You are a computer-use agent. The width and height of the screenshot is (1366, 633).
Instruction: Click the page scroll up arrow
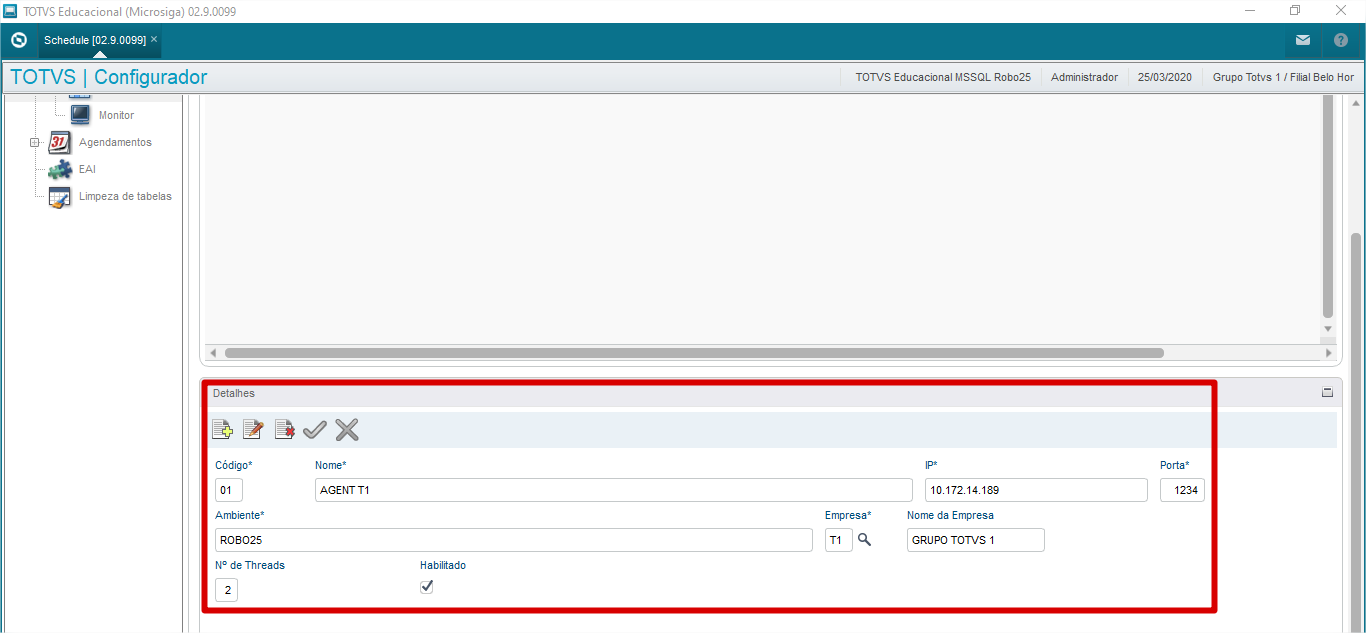(1356, 103)
